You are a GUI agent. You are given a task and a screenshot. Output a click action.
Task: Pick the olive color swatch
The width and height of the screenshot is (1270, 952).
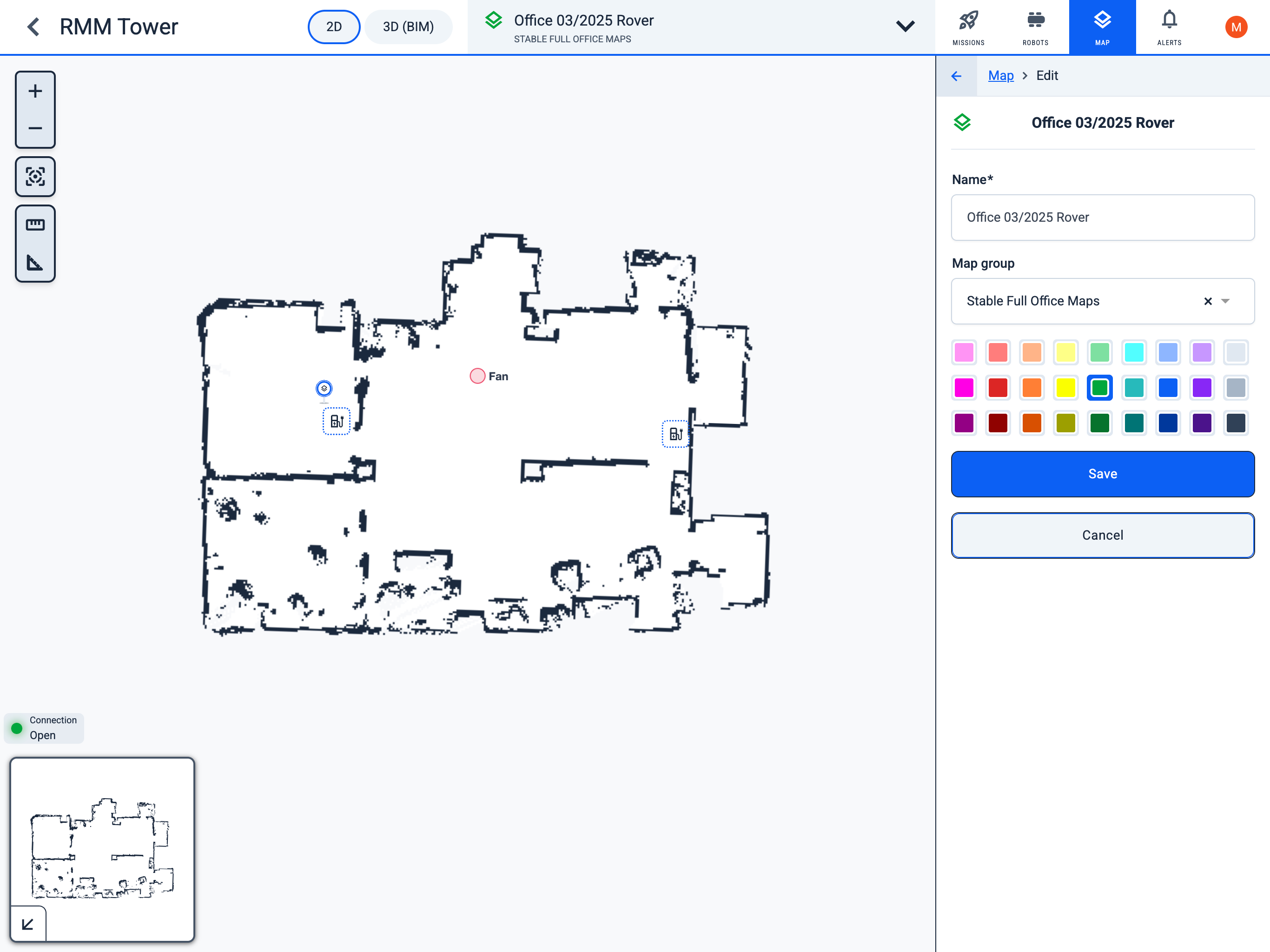click(x=1065, y=423)
